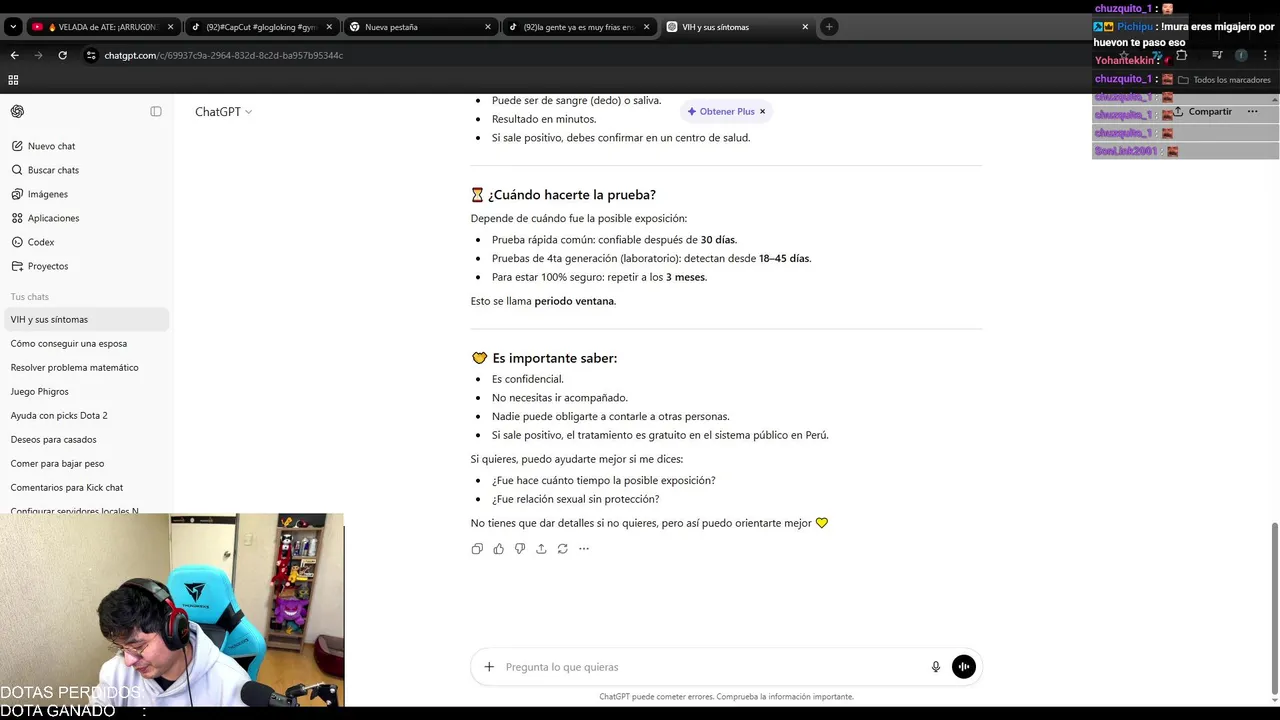The height and width of the screenshot is (720, 1280).
Task: Open the site info icon beside the URL
Action: [91, 55]
